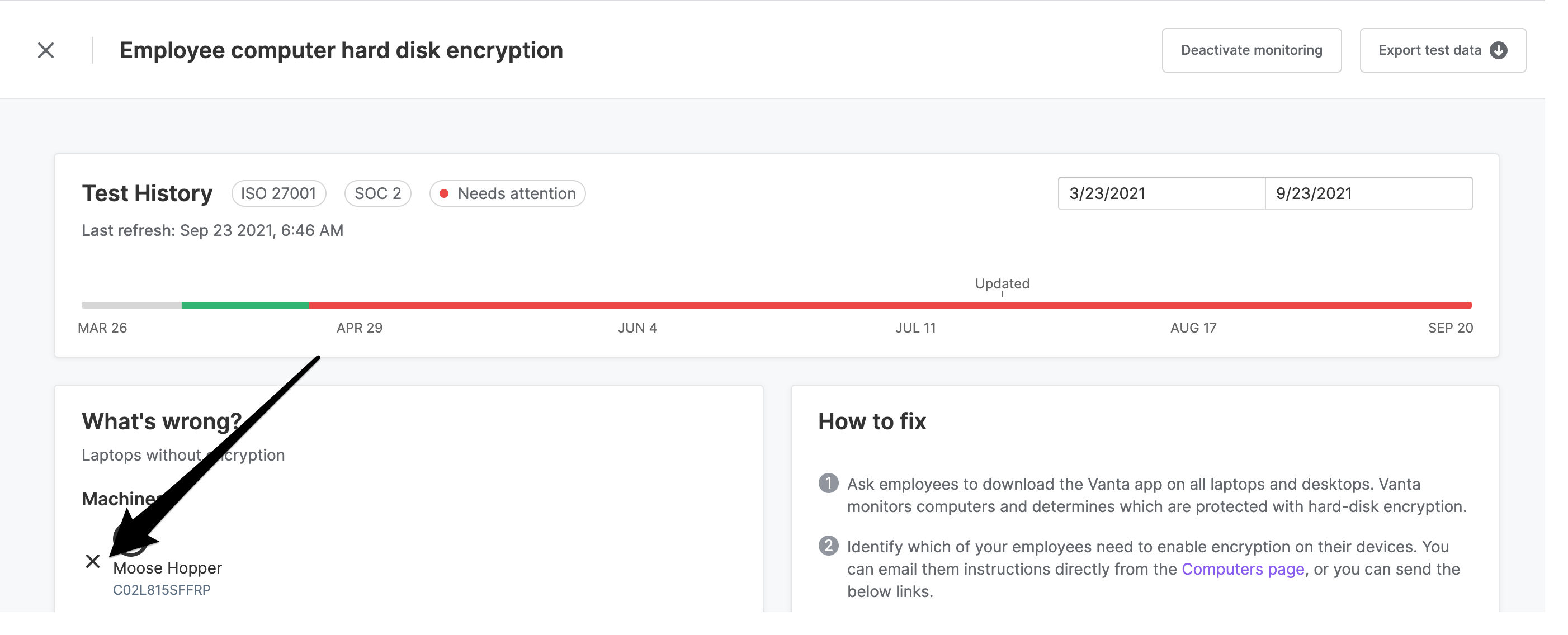
Task: Click the X failure icon beside Moose Hopper
Action: pos(92,561)
